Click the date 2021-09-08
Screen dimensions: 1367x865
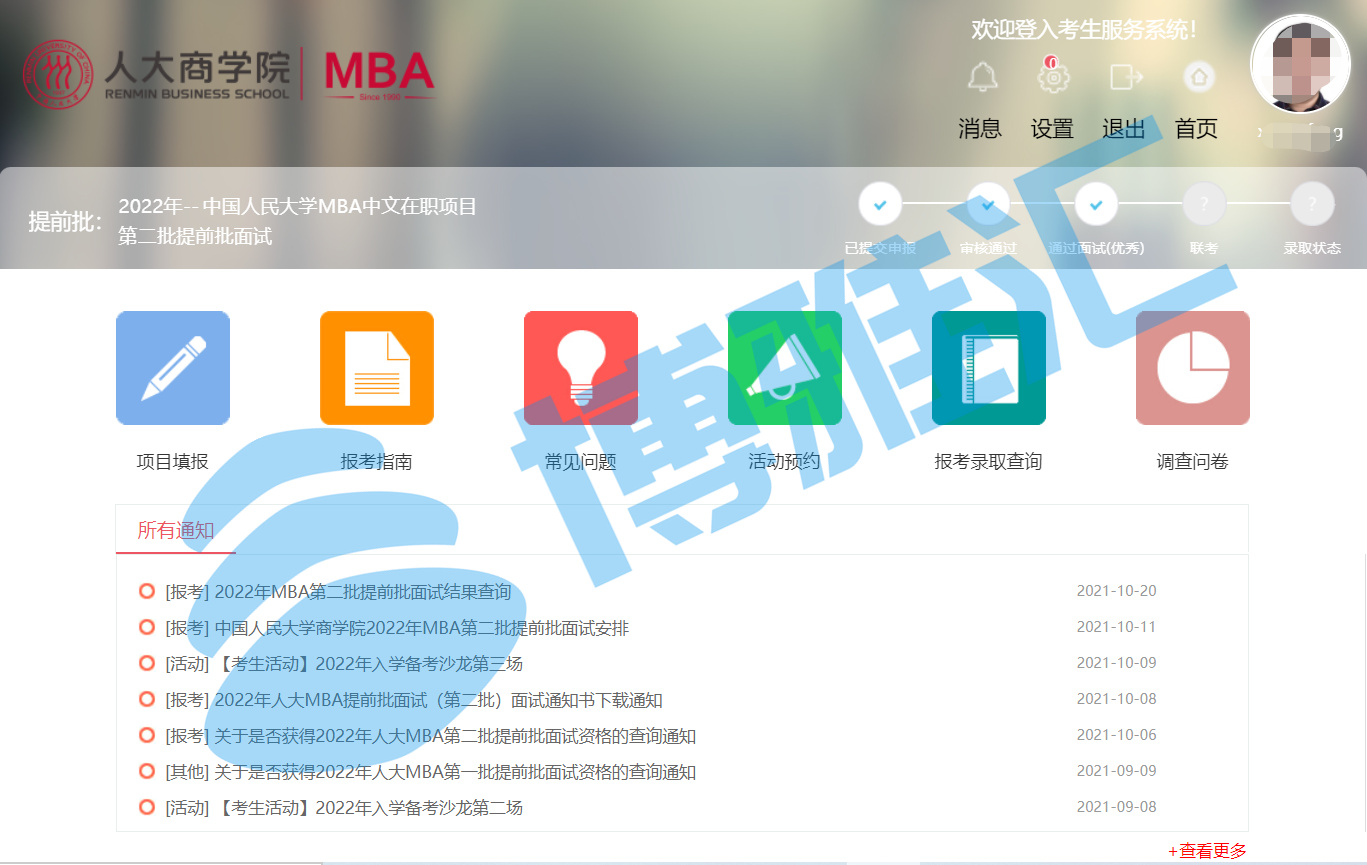pyautogui.click(x=1116, y=807)
